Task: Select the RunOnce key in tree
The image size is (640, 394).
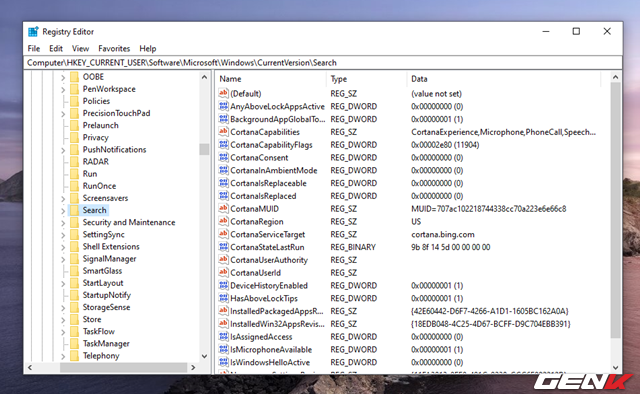Action: click(x=99, y=186)
